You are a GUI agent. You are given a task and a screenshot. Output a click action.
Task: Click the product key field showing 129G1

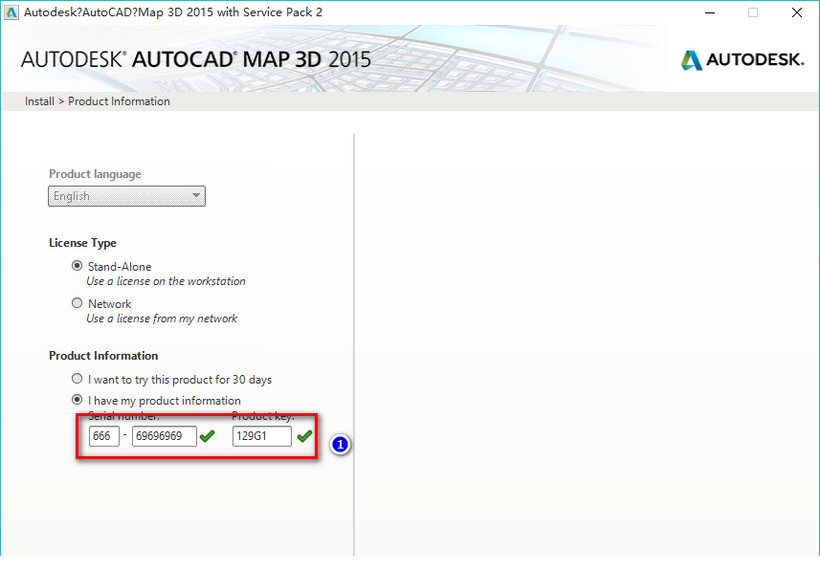click(262, 436)
